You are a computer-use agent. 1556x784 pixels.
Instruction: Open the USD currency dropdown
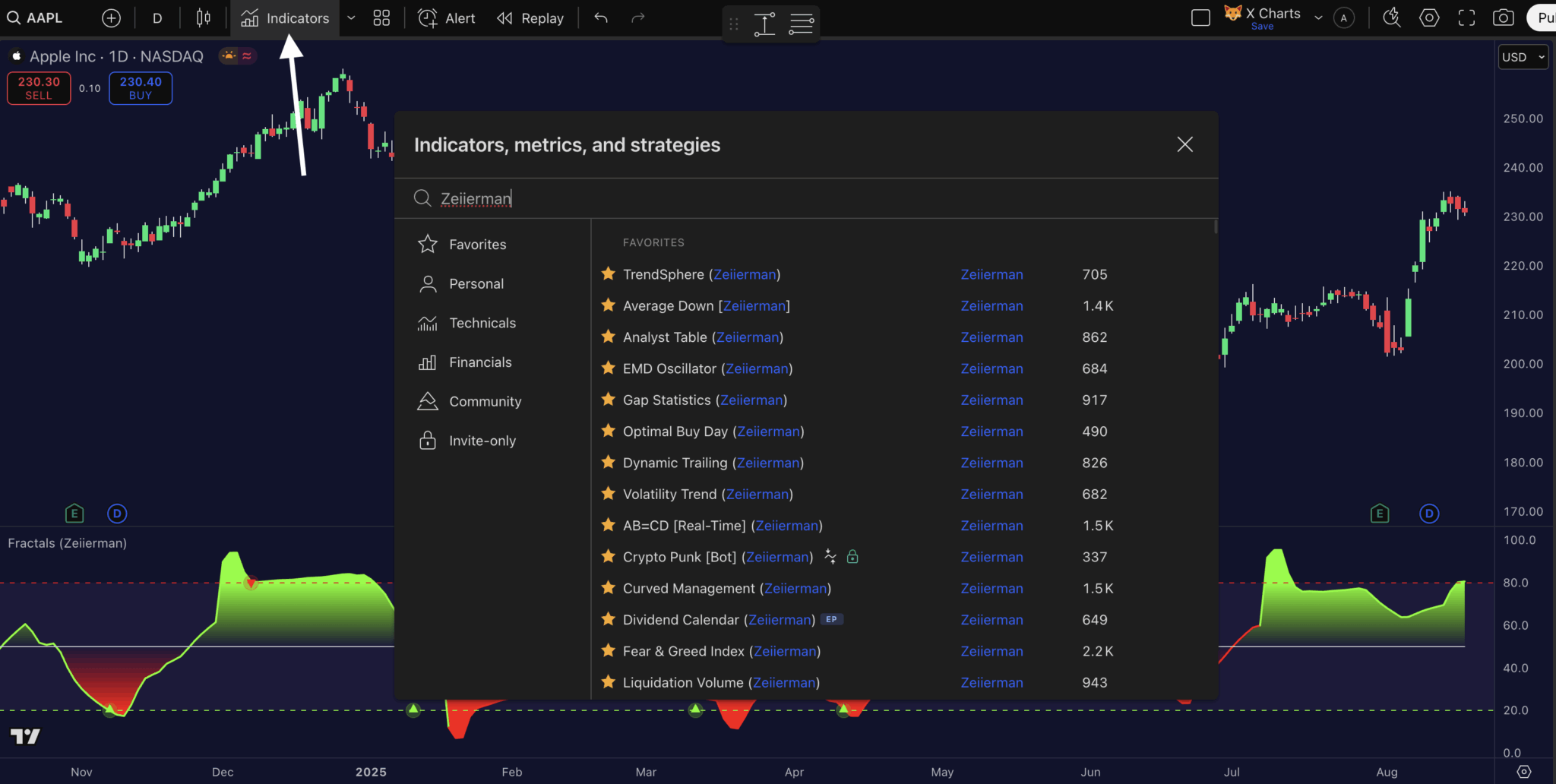[x=1523, y=56]
